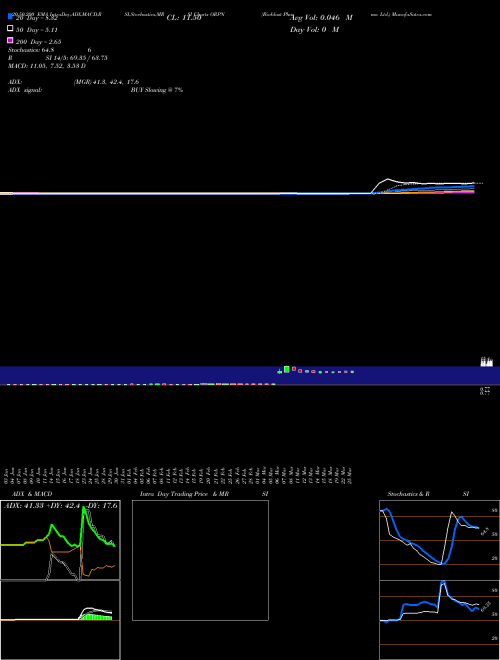500x660 pixels.
Task: Click the blue 20 Day EMA legend swatch
Action: pos(10,17)
